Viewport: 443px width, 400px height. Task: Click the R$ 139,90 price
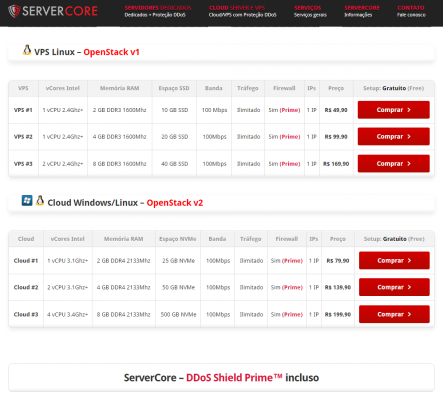[x=338, y=287]
